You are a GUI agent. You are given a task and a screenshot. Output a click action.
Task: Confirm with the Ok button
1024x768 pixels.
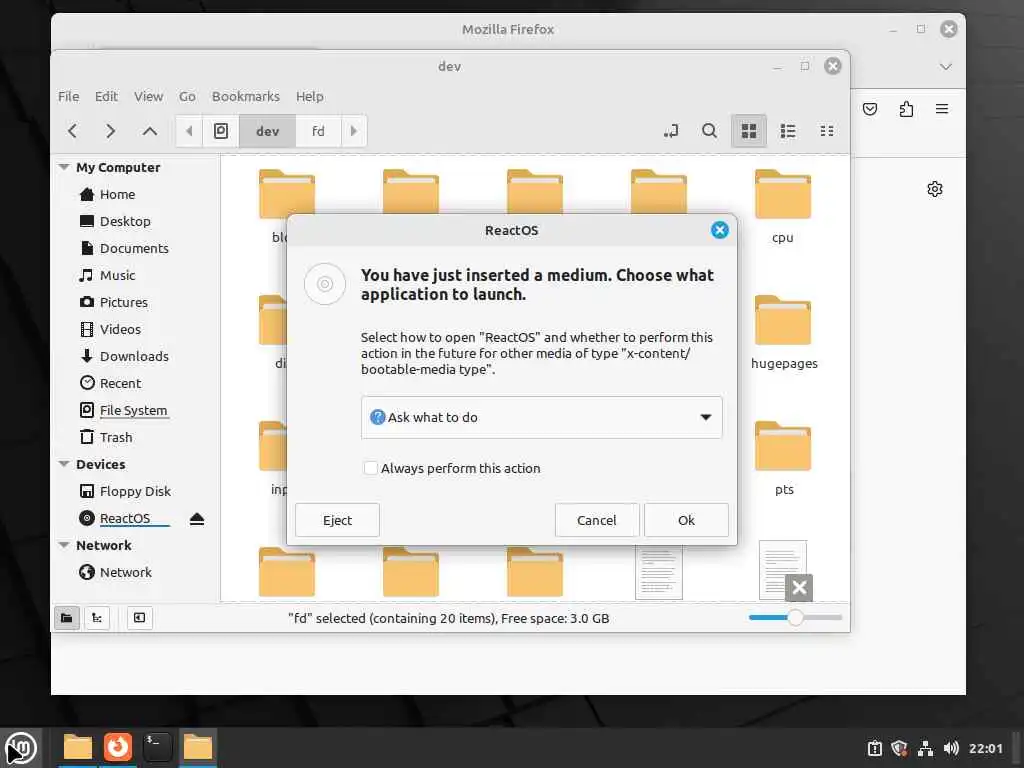pyautogui.click(x=686, y=520)
